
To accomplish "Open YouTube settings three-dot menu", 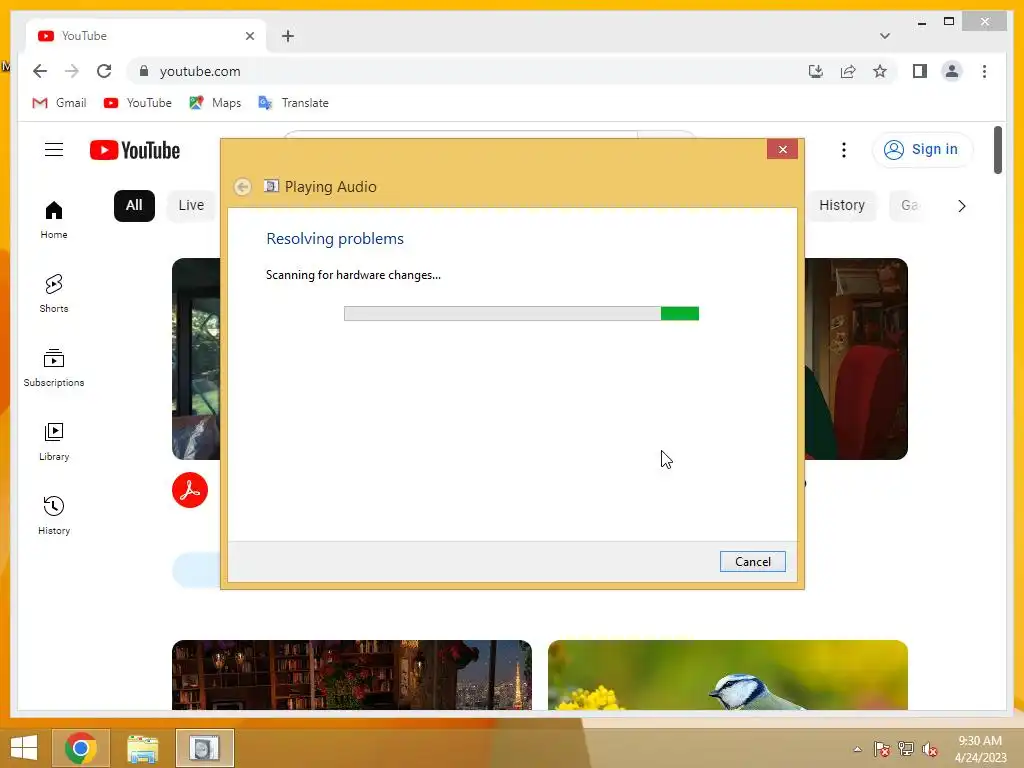I will (844, 150).
